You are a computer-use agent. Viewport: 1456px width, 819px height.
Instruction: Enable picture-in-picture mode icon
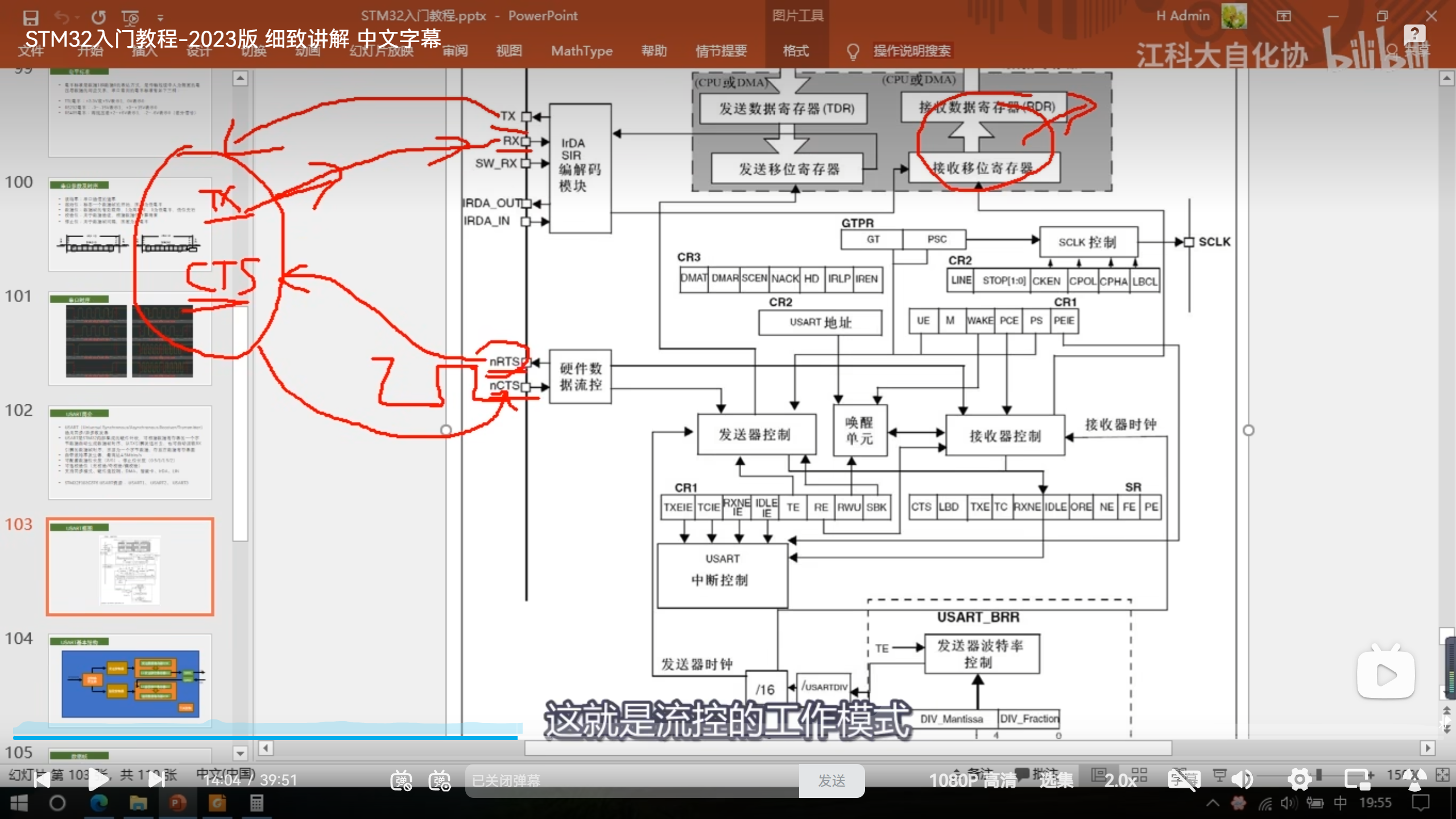[1358, 780]
